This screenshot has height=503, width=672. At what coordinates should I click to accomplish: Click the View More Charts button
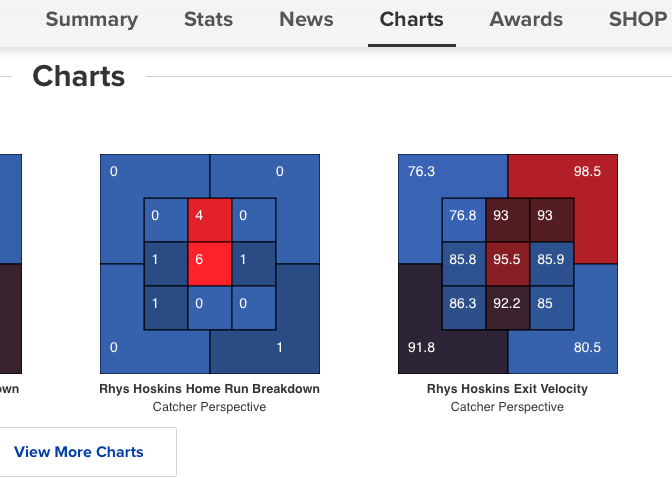79,452
